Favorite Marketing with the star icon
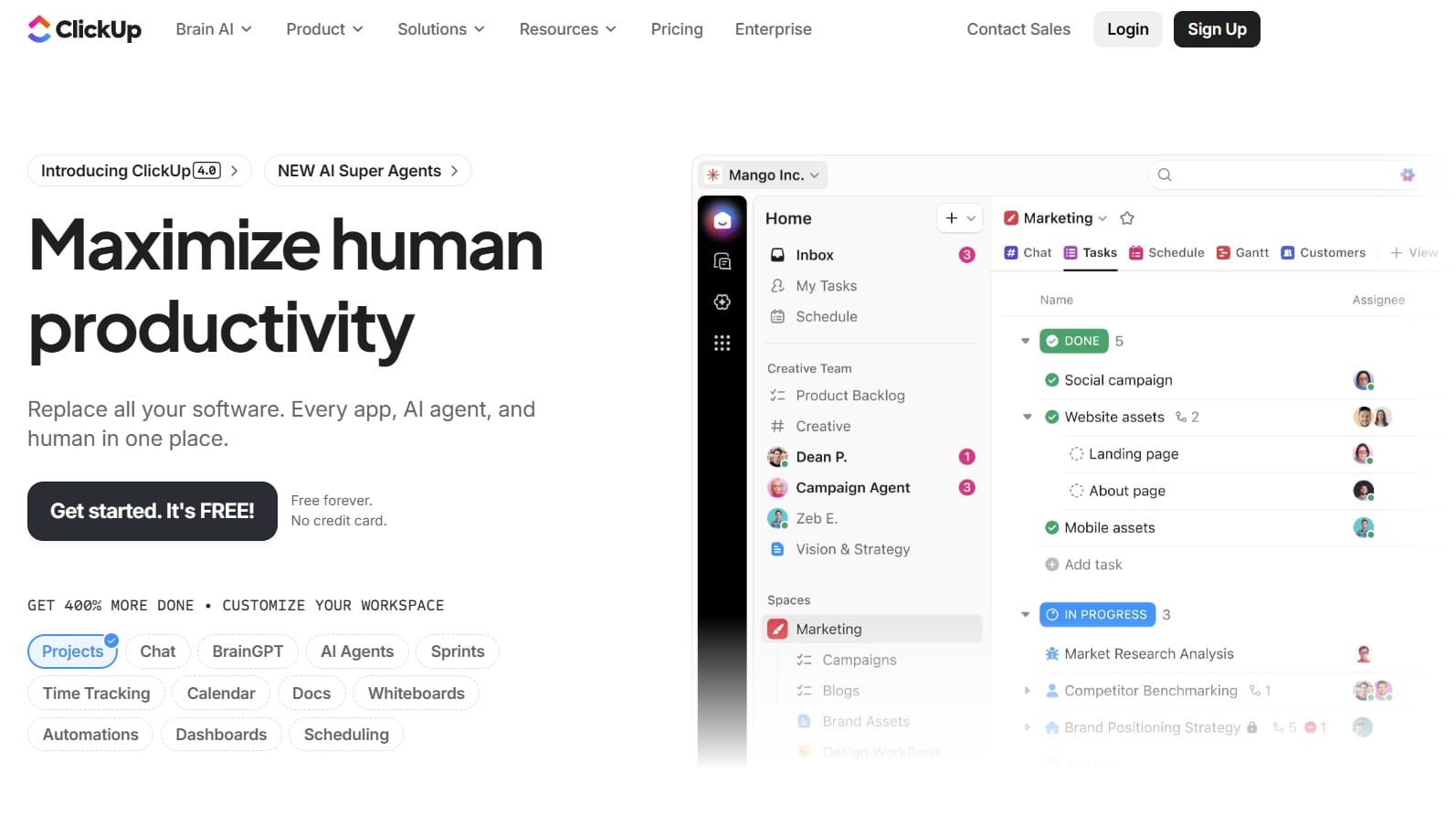Image resolution: width=1456 pixels, height=826 pixels. click(x=1127, y=218)
